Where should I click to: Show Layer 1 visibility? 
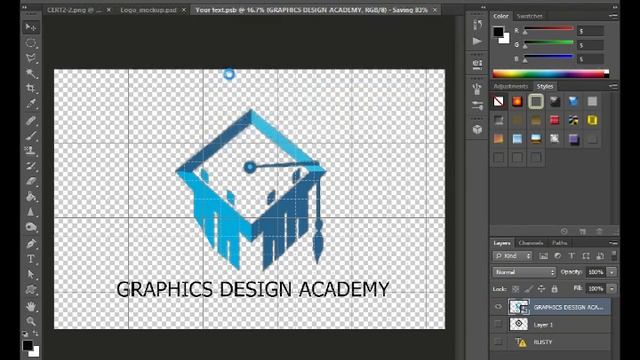498,324
